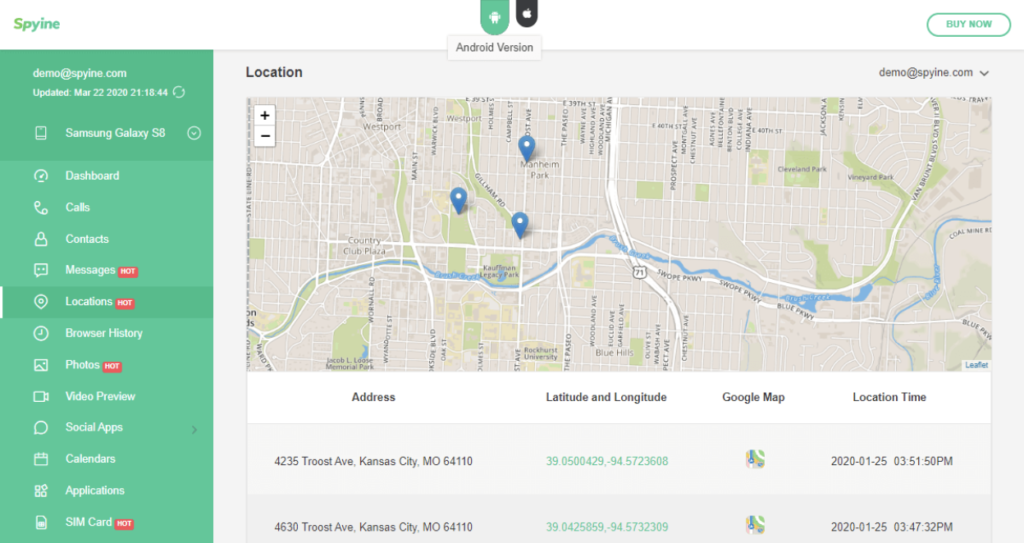Open Browser History menu item
This screenshot has height=543, width=1024.
click(x=106, y=333)
